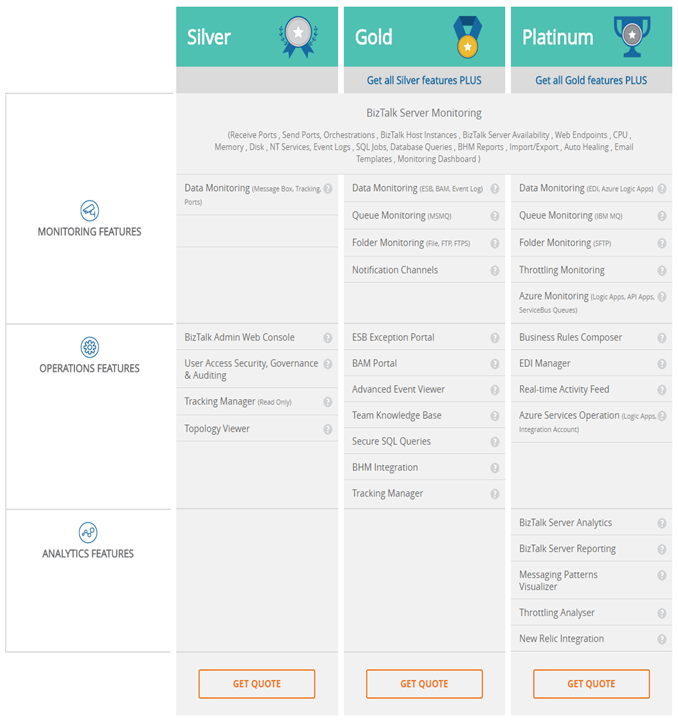Select the ESB Exception Portal feature row
Viewport: 678px width, 720px height.
(x=425, y=338)
